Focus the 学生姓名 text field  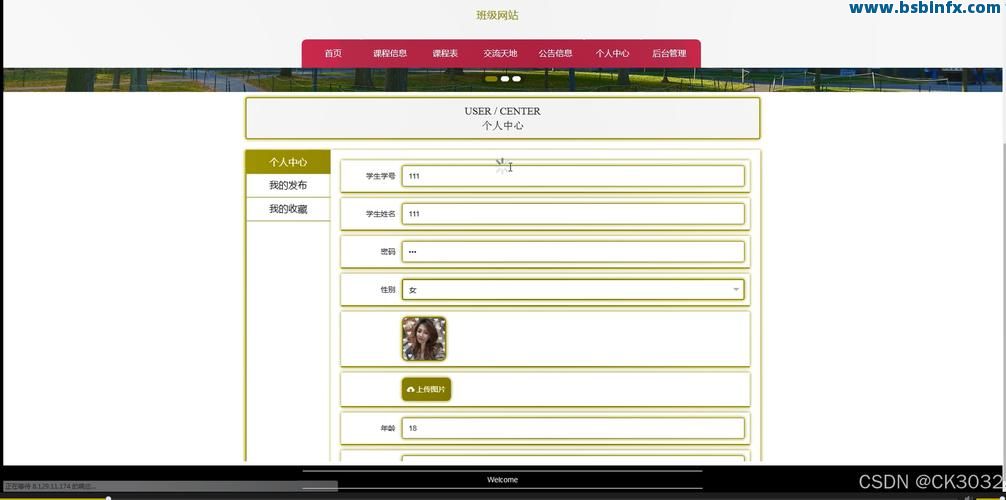(573, 214)
